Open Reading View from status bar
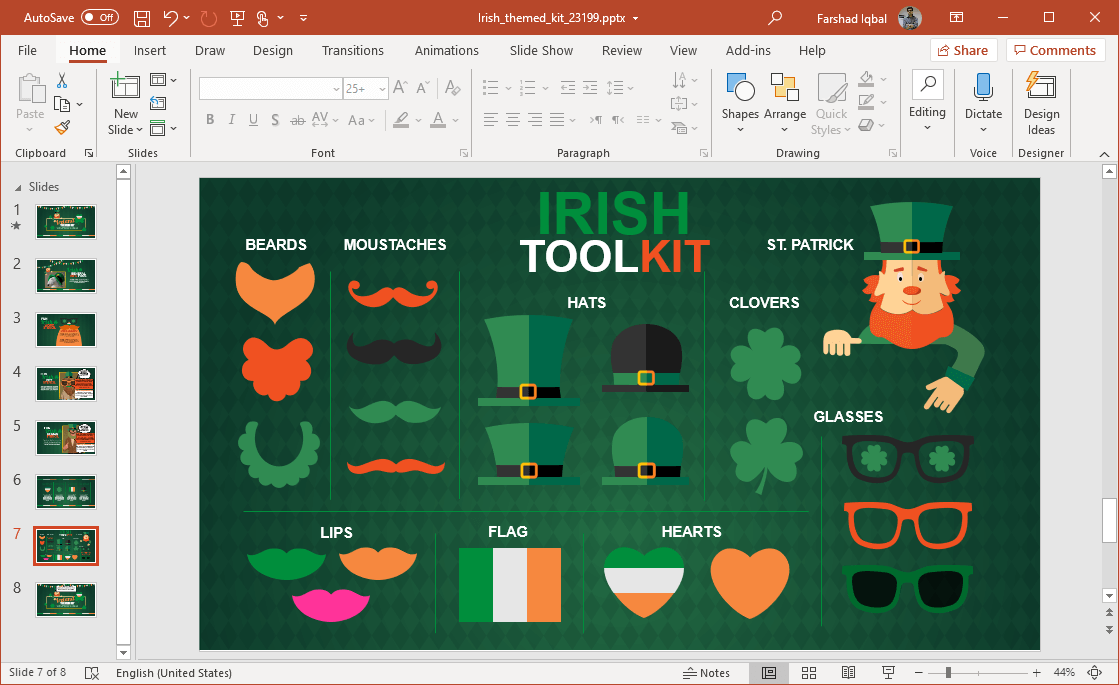Image resolution: width=1119 pixels, height=685 pixels. coord(848,673)
